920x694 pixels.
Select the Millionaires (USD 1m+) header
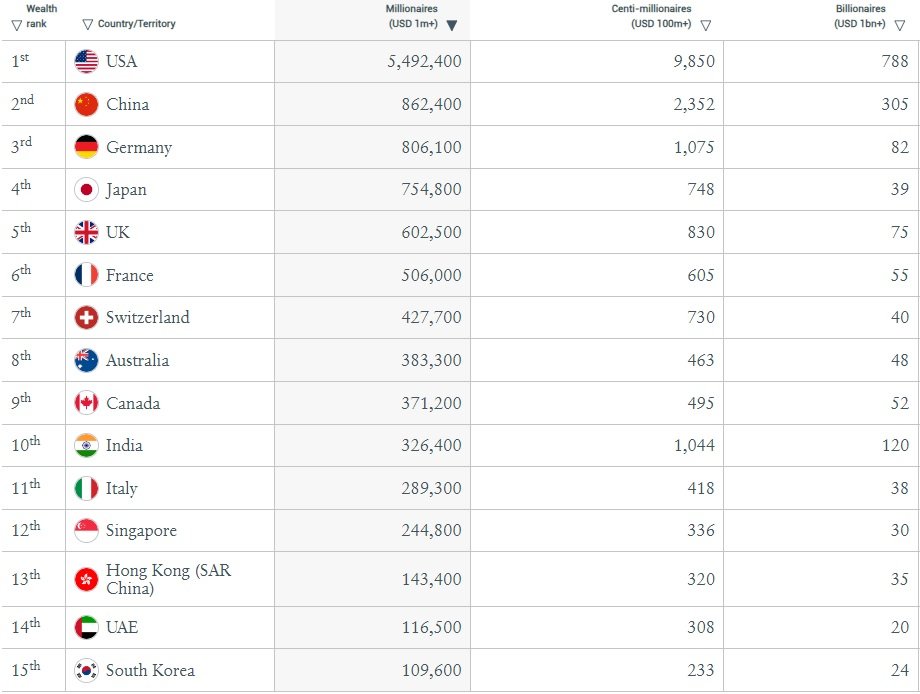point(412,16)
